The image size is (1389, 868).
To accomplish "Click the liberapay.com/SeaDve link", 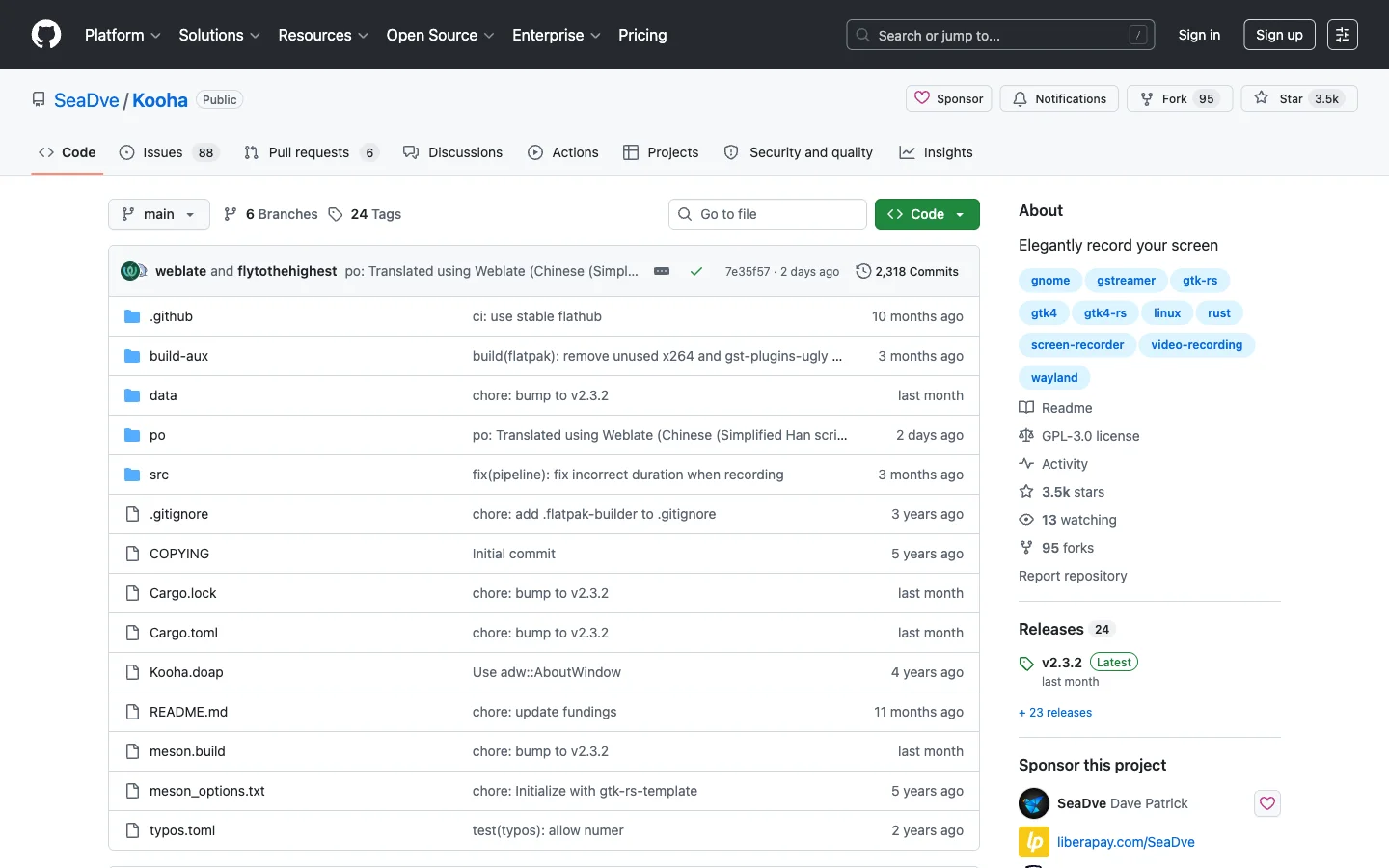I will click(x=1126, y=842).
